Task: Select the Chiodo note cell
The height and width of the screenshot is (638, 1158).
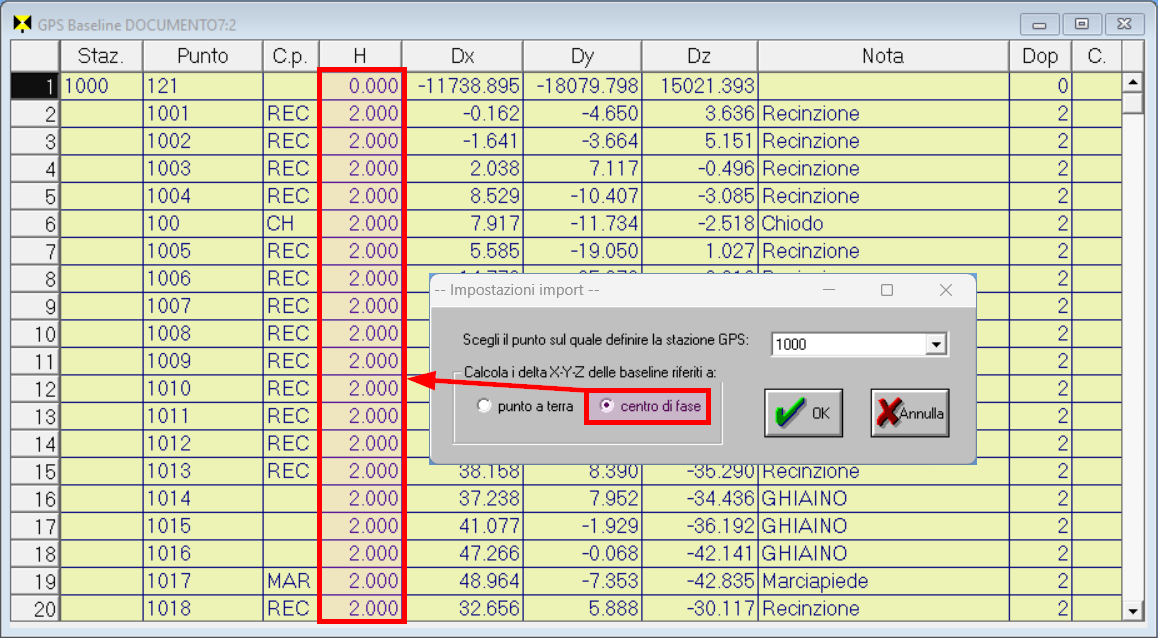Action: (882, 224)
